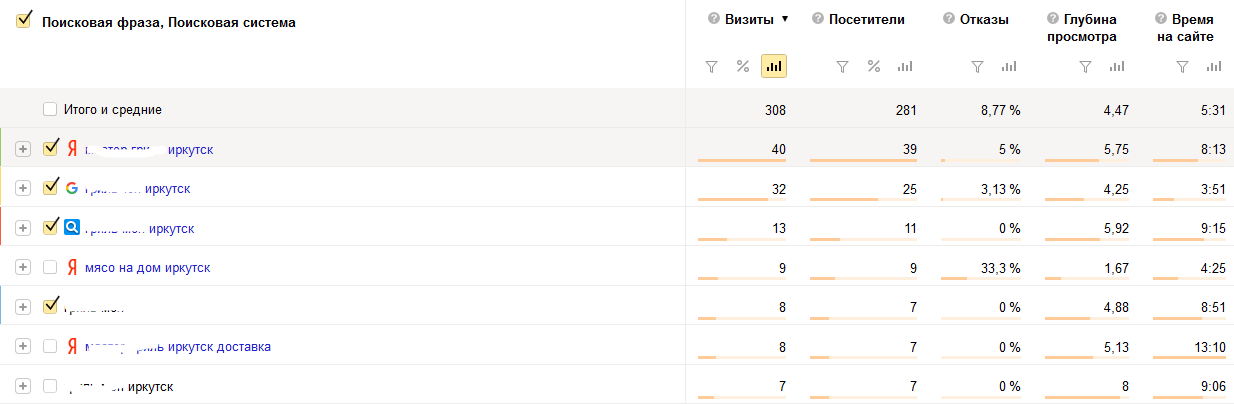Image resolution: width=1234 pixels, height=404 pixels.
Task: Switch Визиты column to percent view
Action: (x=743, y=66)
